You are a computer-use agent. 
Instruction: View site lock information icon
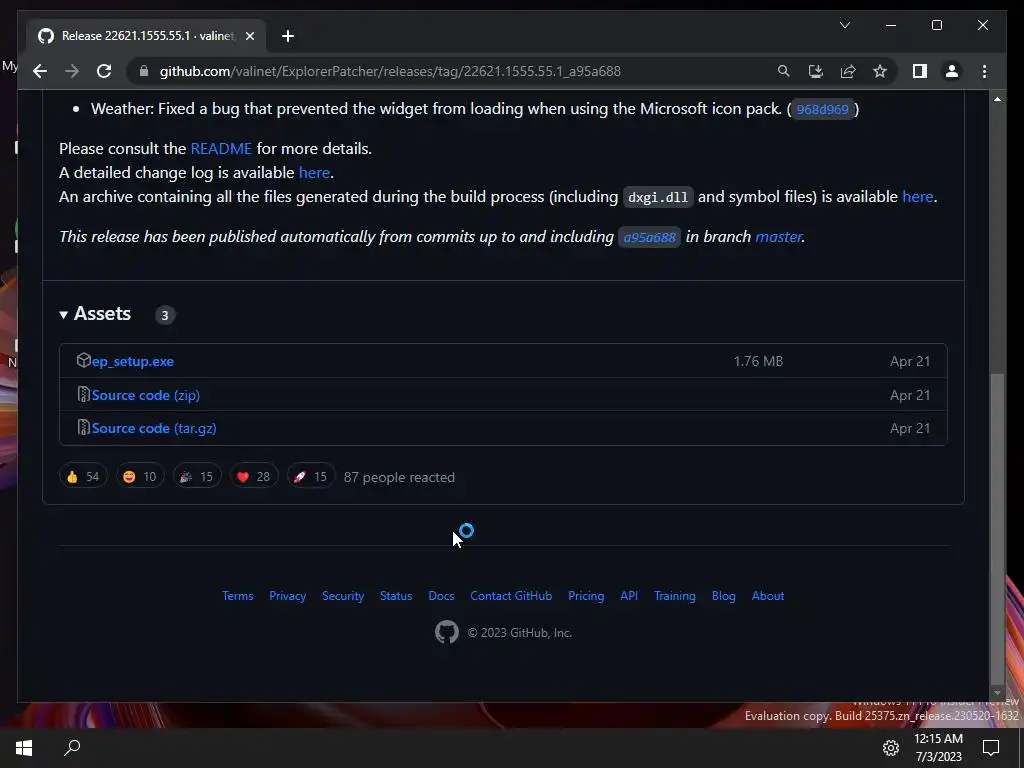coord(144,71)
